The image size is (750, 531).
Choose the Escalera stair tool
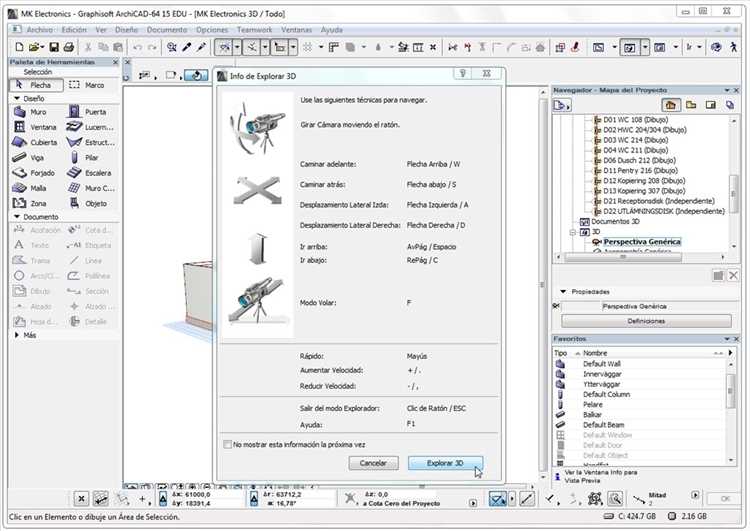coord(89,173)
